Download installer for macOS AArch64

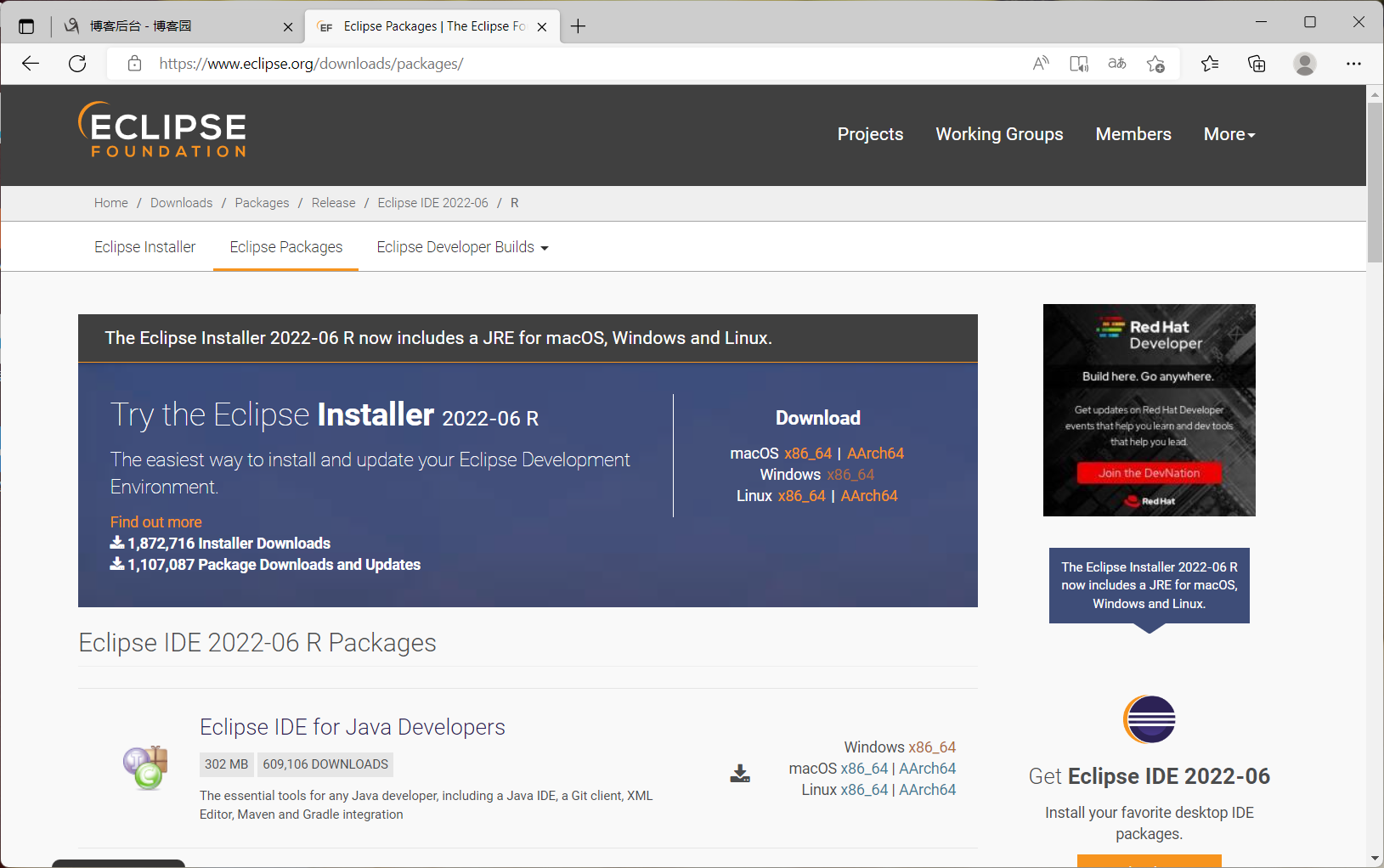pos(875,454)
